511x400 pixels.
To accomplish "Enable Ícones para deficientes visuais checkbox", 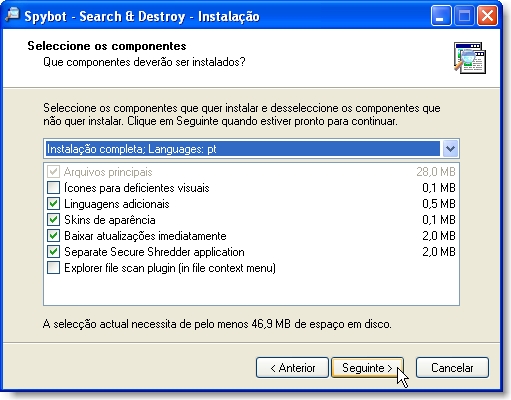I will [53, 188].
